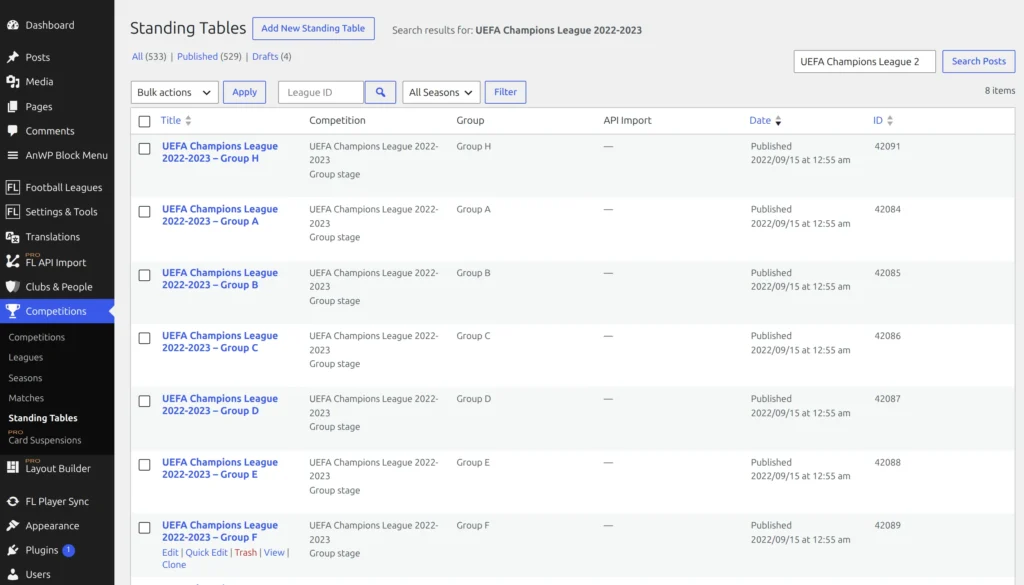
Task: Open Seasons submenu item
Action: [25, 378]
